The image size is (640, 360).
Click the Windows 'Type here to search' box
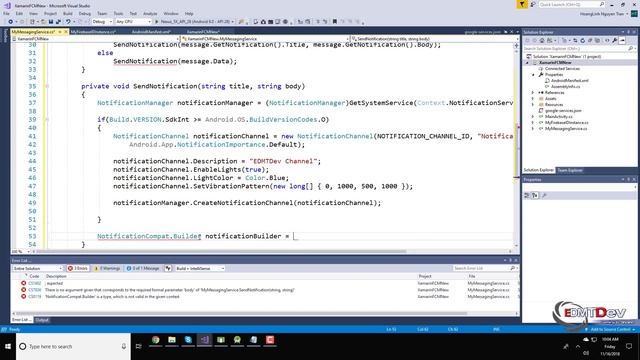pos(73,347)
